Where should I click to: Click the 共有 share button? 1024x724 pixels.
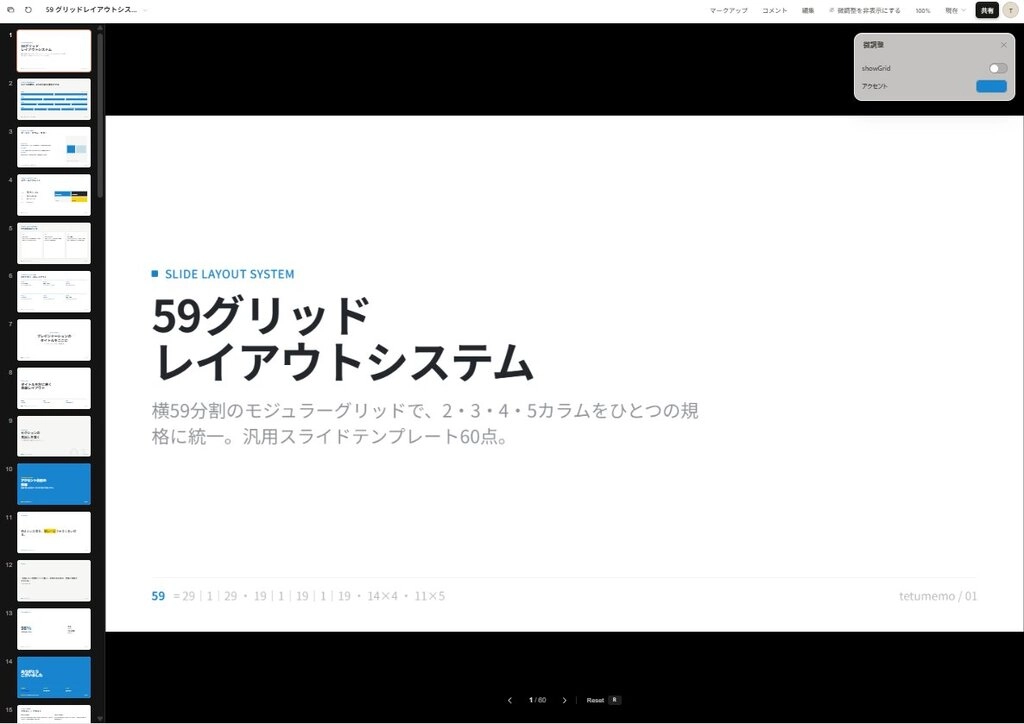point(987,10)
